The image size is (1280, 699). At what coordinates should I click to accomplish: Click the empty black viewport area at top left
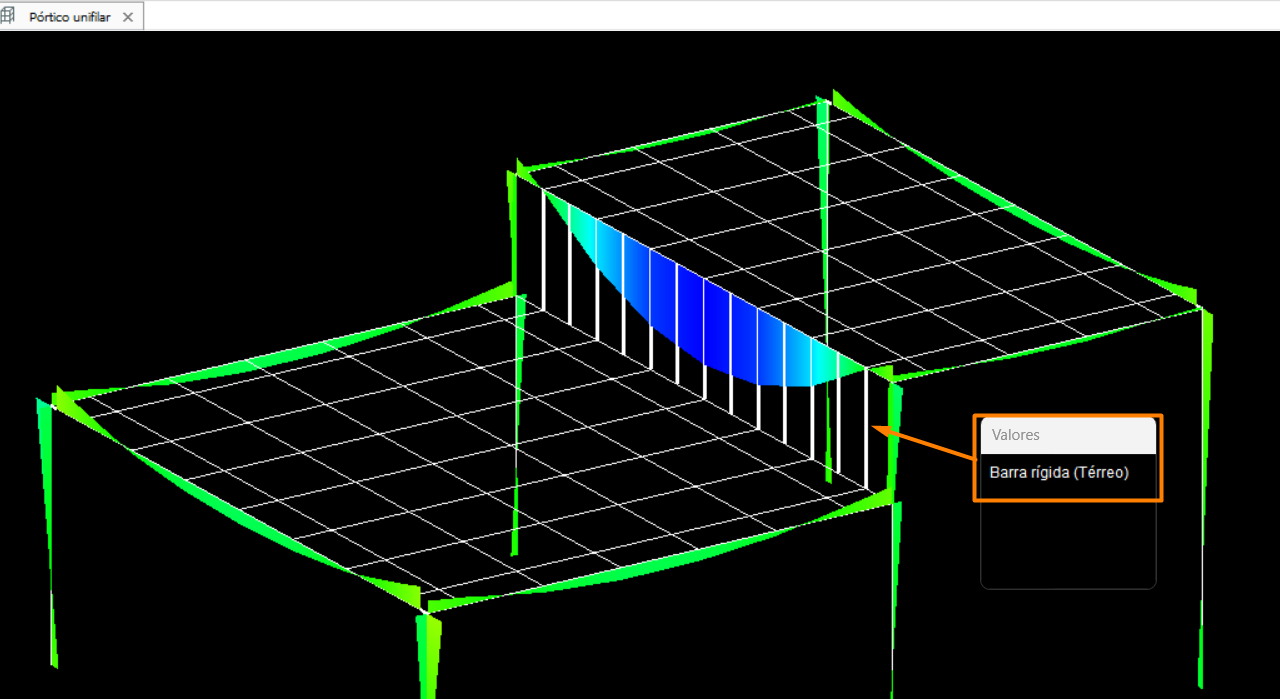coord(200,150)
